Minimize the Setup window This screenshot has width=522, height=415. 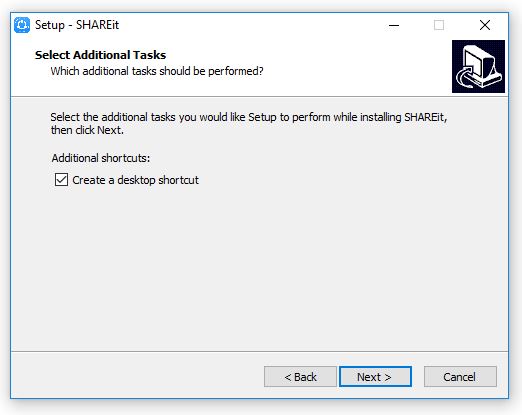coord(394,25)
